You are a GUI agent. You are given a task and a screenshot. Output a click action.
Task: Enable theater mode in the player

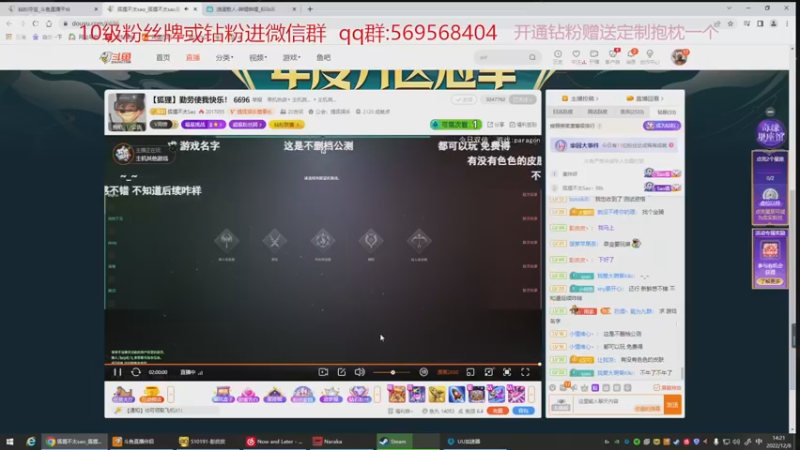[x=488, y=372]
